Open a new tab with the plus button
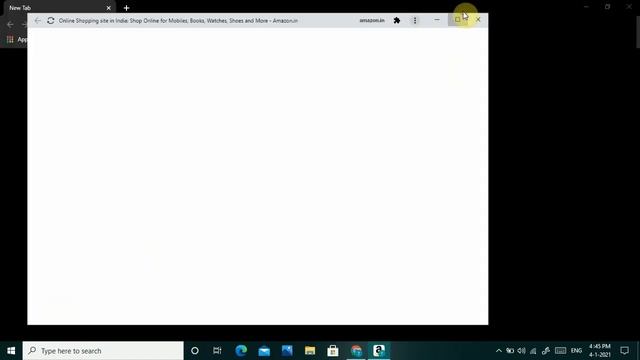 pyautogui.click(x=127, y=8)
